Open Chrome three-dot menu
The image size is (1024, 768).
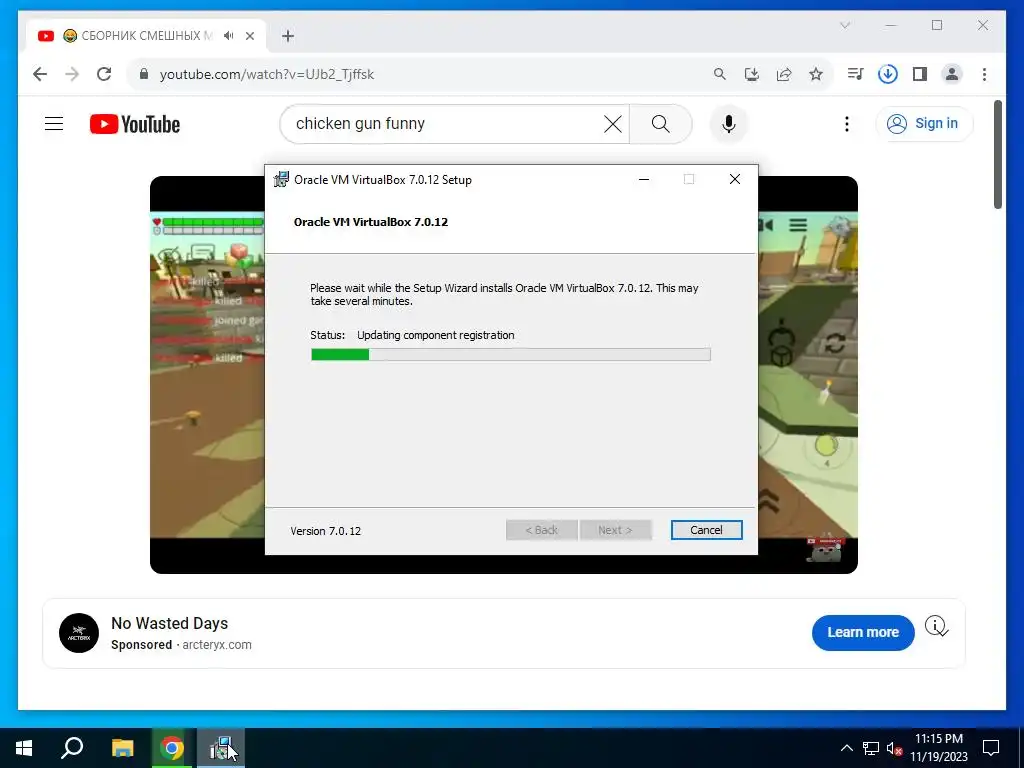coord(984,74)
